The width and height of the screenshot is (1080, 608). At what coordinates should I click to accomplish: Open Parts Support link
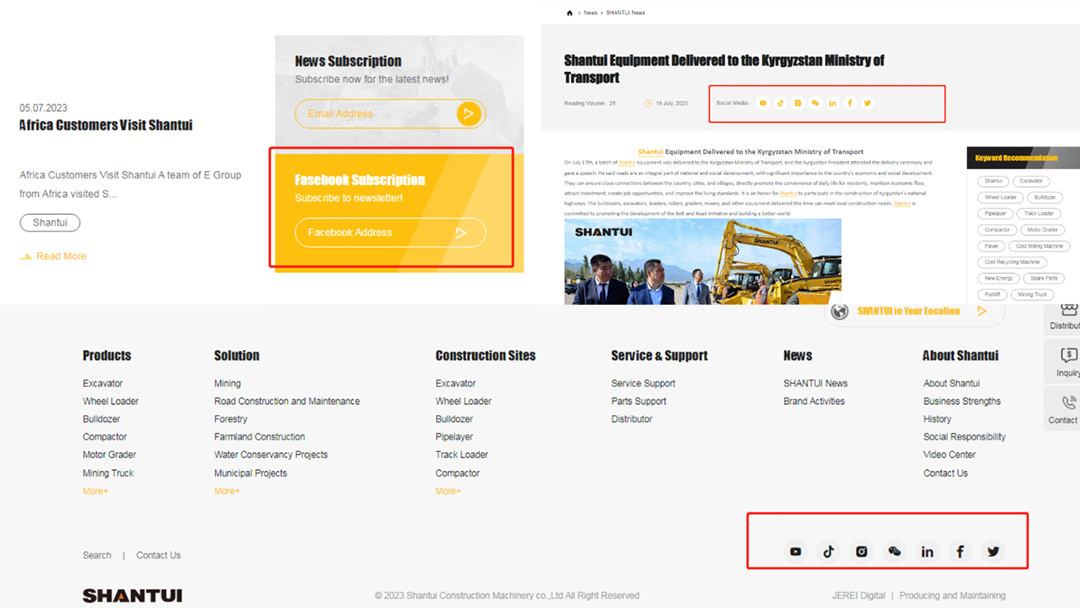(x=638, y=401)
